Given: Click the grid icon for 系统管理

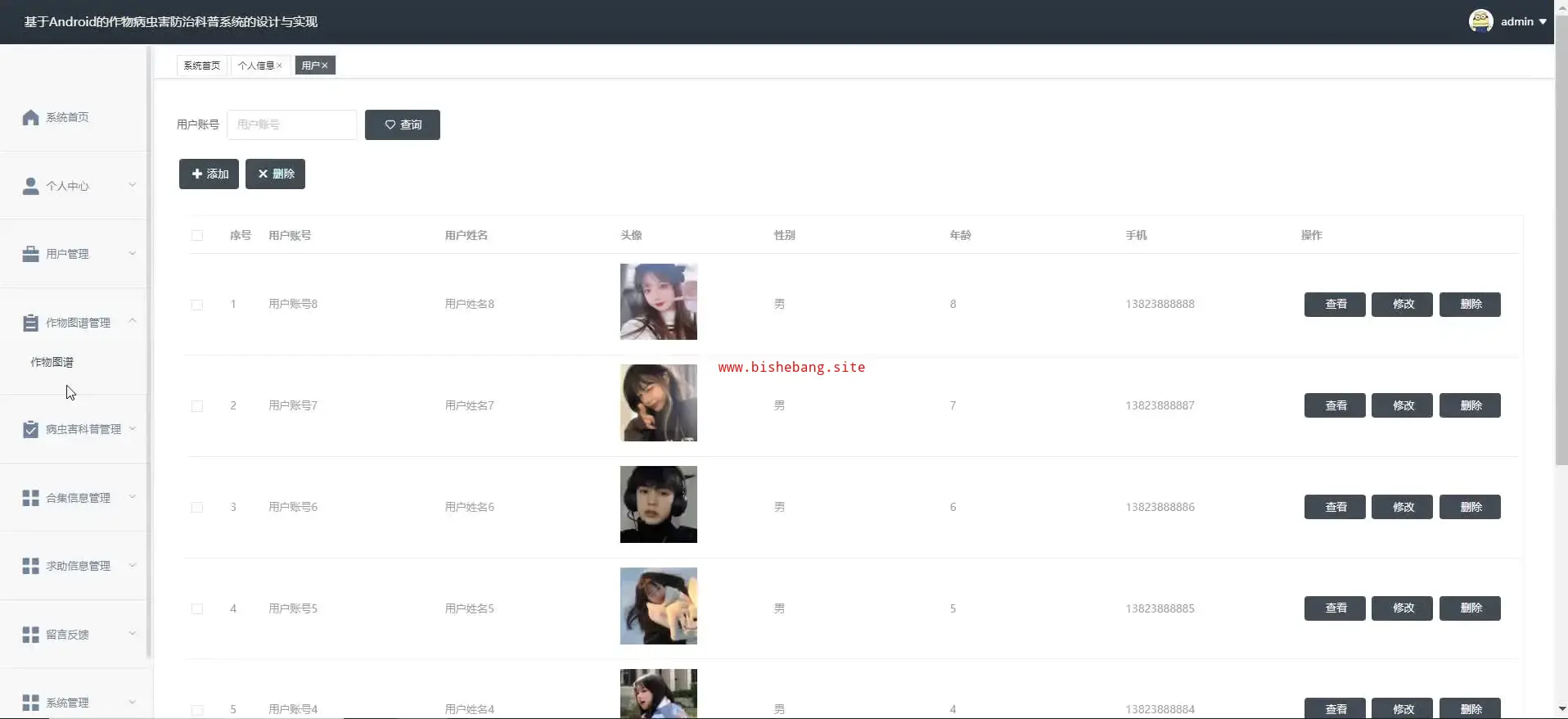Looking at the screenshot, I should point(30,703).
